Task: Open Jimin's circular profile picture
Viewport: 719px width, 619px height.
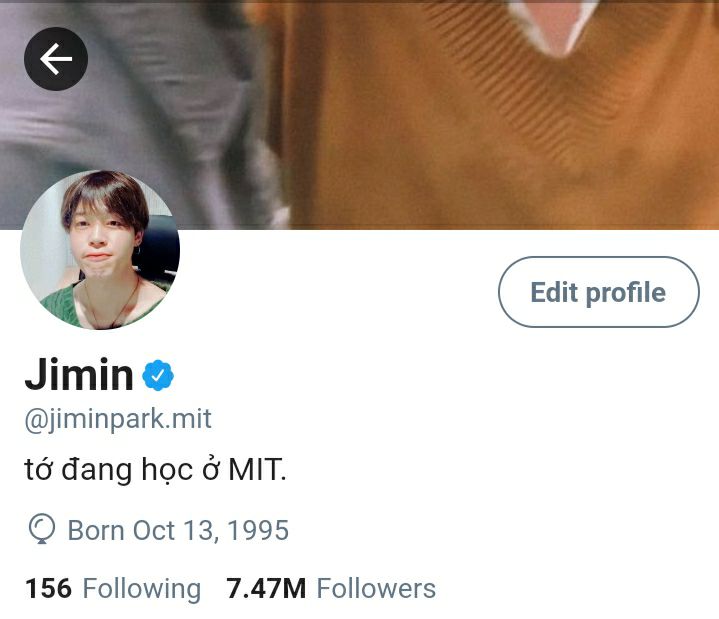Action: click(100, 250)
